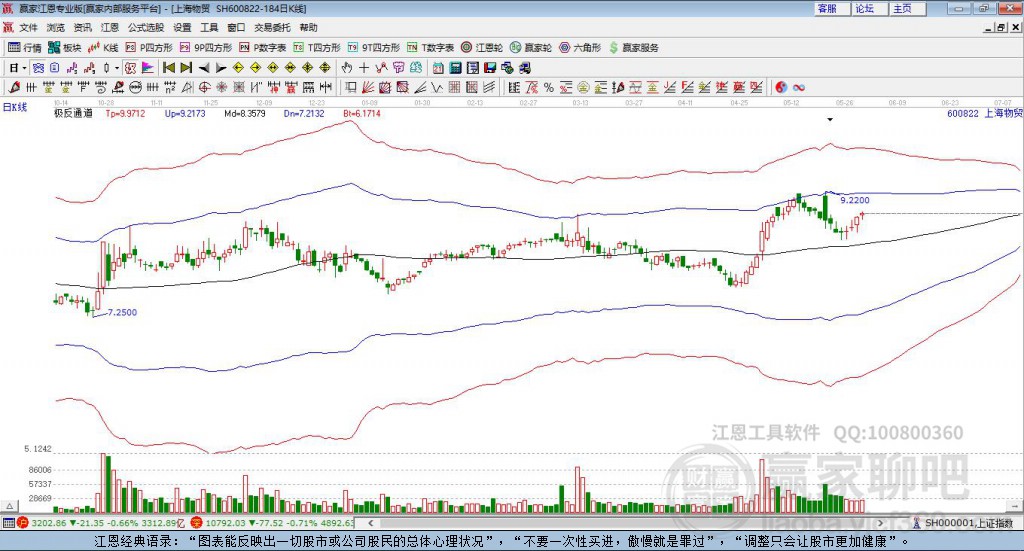Screen dimensions: 1024x551
Task: Jump to last bar icon
Action: 186,68
